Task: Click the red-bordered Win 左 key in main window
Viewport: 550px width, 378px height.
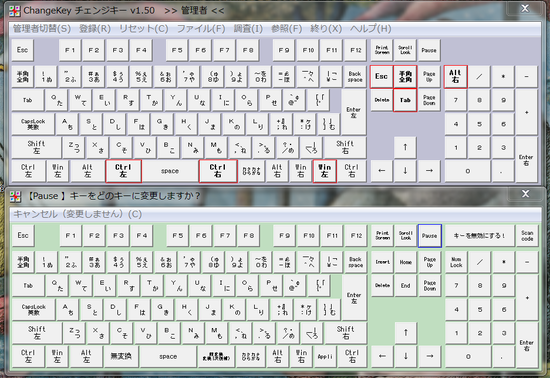Action: click(x=324, y=171)
